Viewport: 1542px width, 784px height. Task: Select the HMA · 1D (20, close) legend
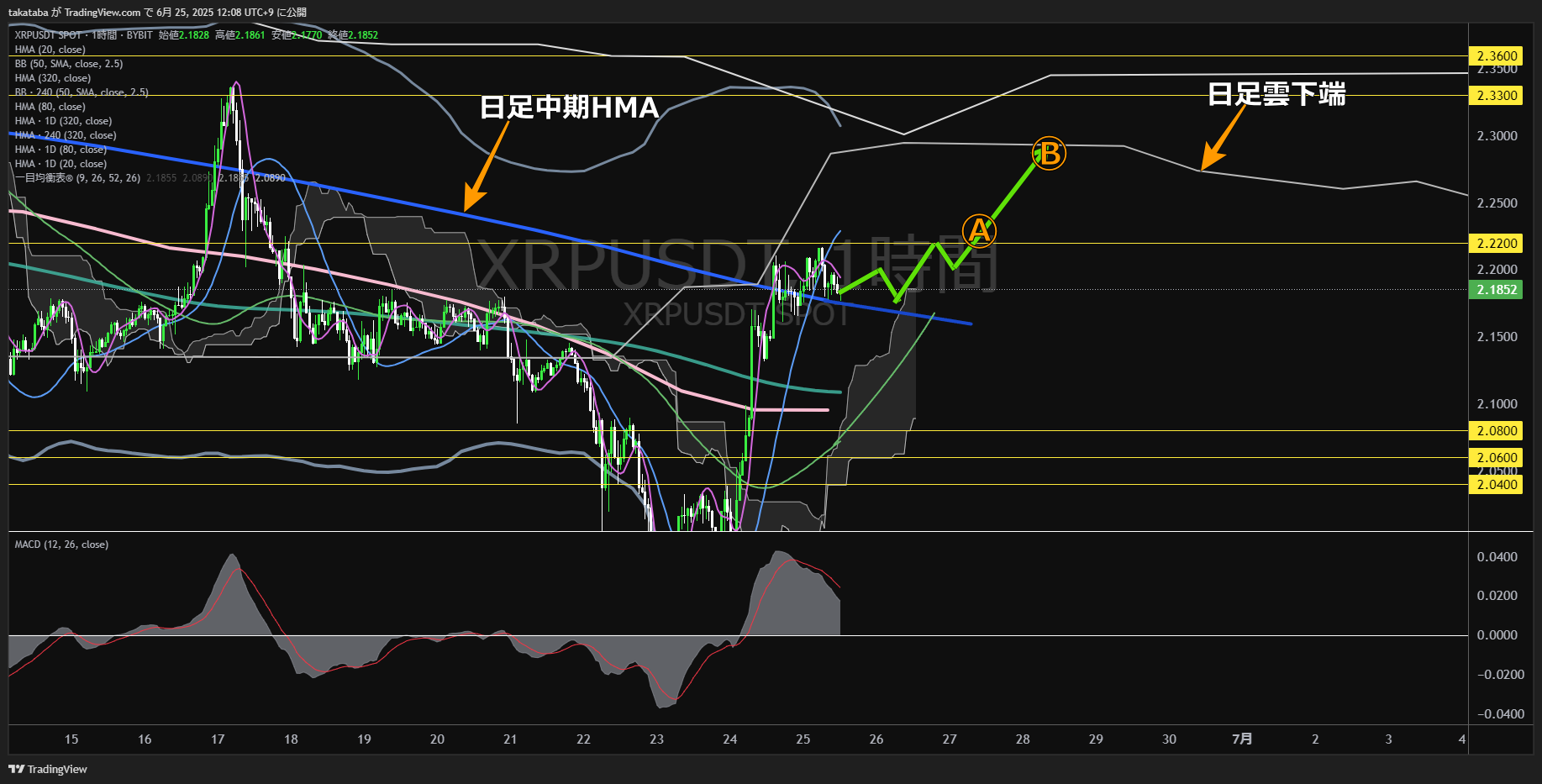(61, 164)
